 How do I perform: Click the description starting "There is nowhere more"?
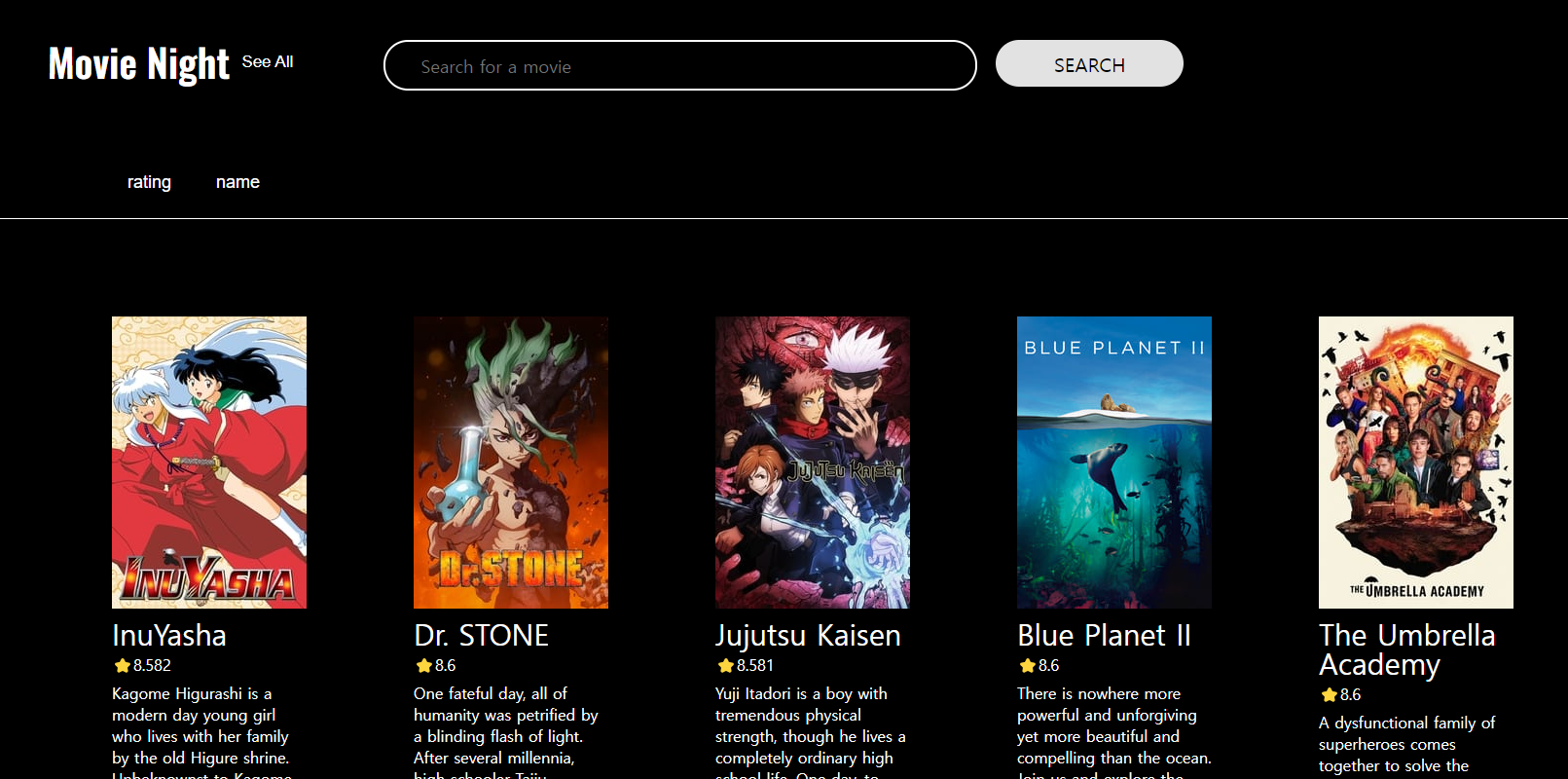pyautogui.click(x=1114, y=731)
